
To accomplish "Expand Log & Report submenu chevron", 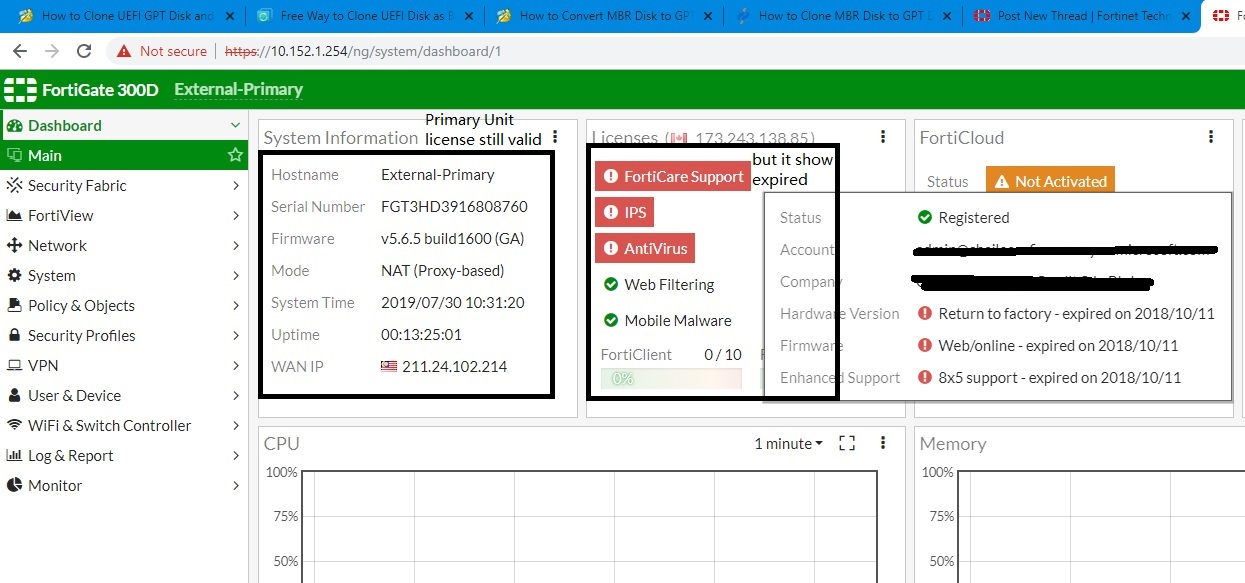I will tap(235, 455).
